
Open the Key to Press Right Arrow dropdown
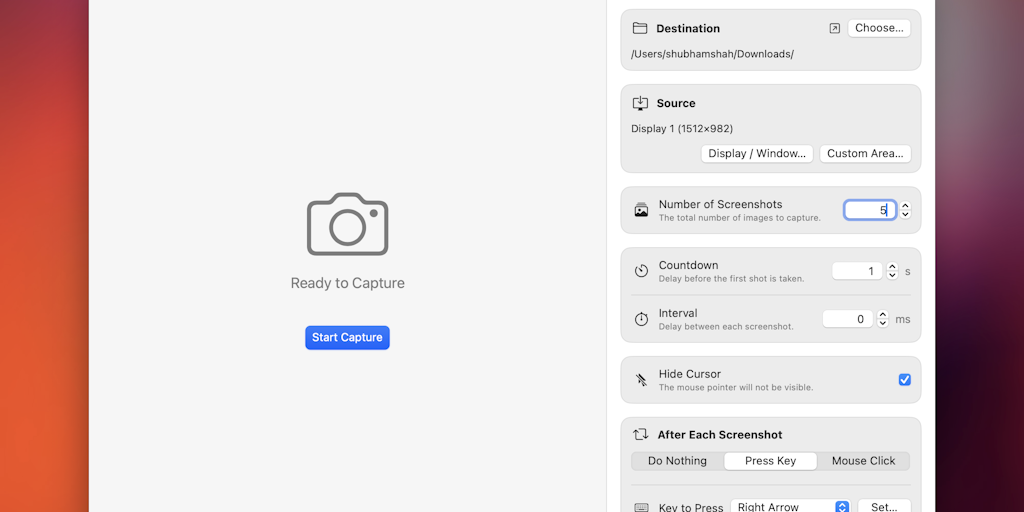790,507
